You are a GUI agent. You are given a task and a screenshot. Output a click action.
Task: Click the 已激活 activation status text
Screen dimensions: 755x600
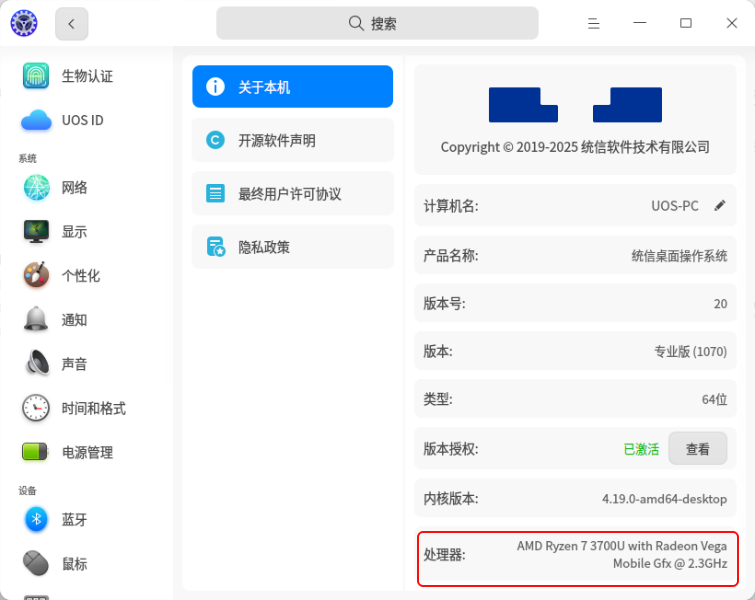coord(641,449)
